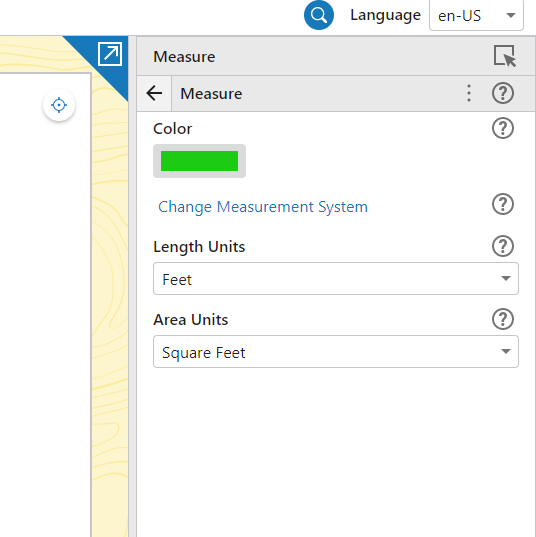Click the help icon beside Change Measurement System
This screenshot has height=537, width=536.
502,204
